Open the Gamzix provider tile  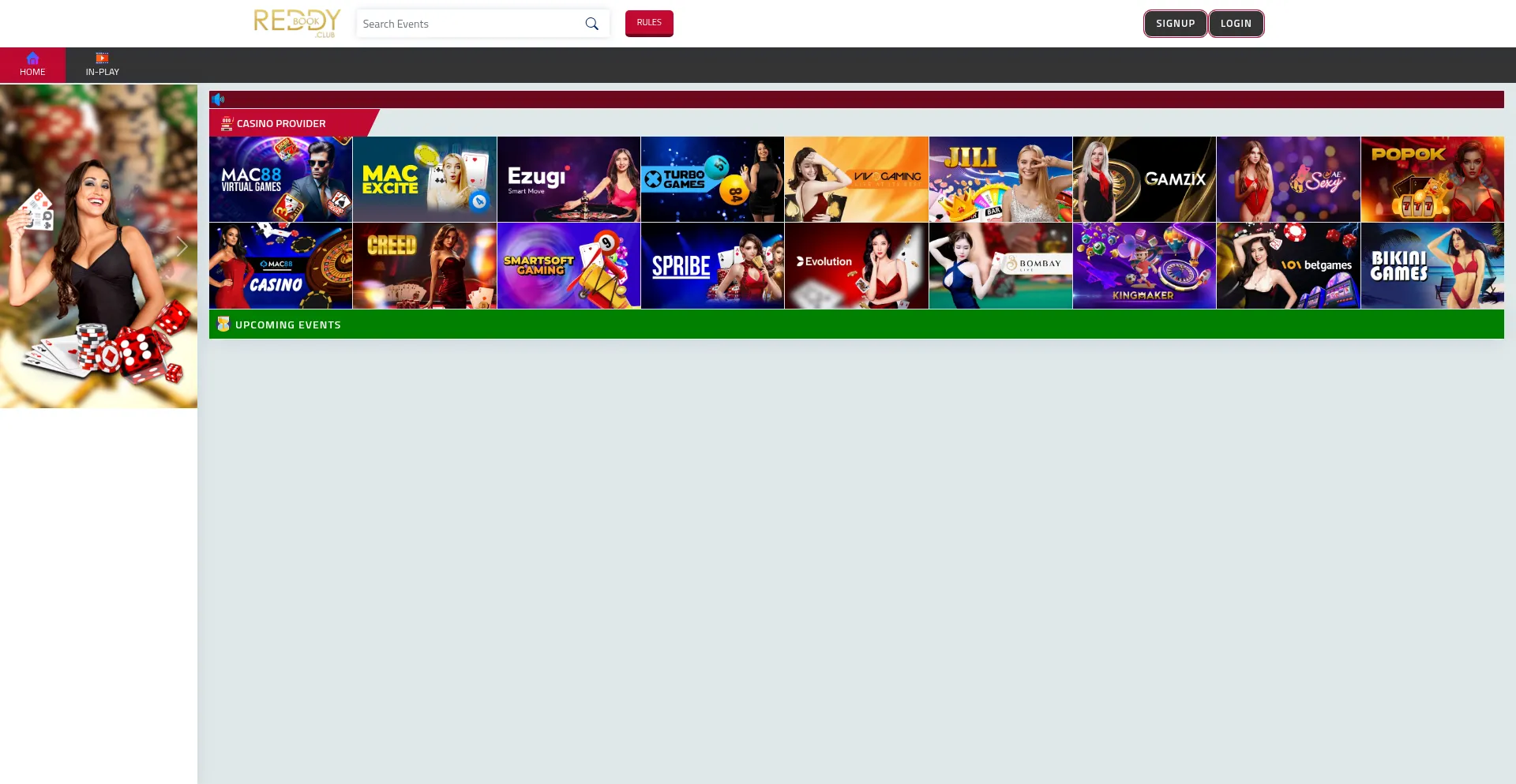pos(1144,179)
